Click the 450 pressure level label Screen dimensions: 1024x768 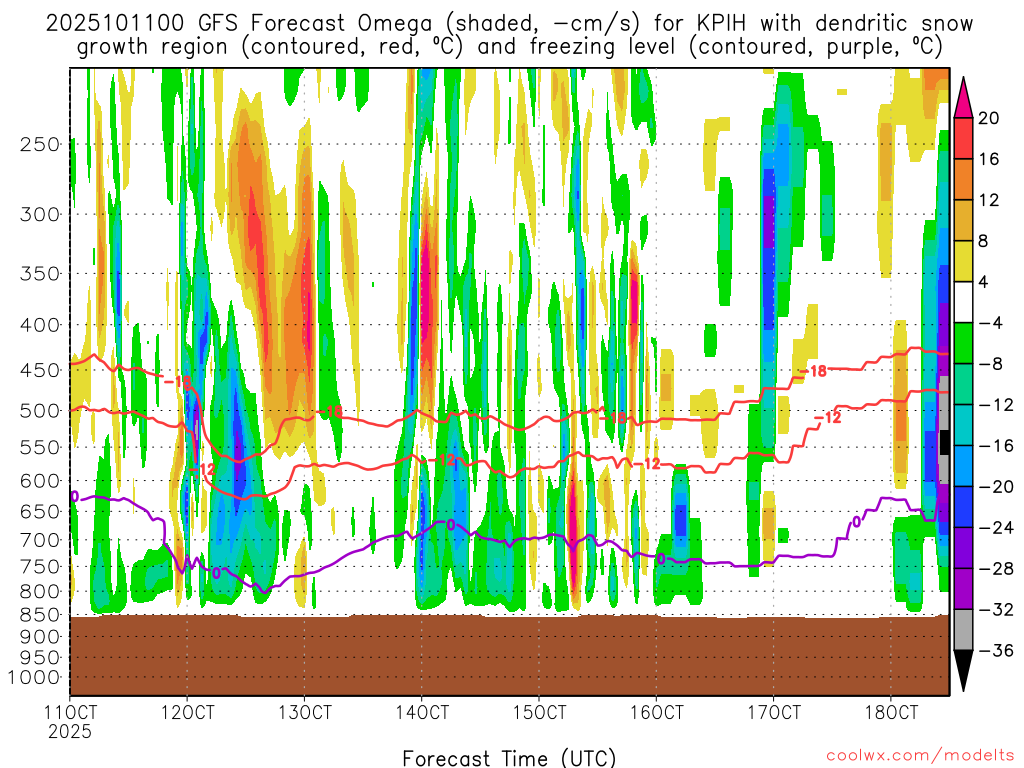pyautogui.click(x=40, y=370)
